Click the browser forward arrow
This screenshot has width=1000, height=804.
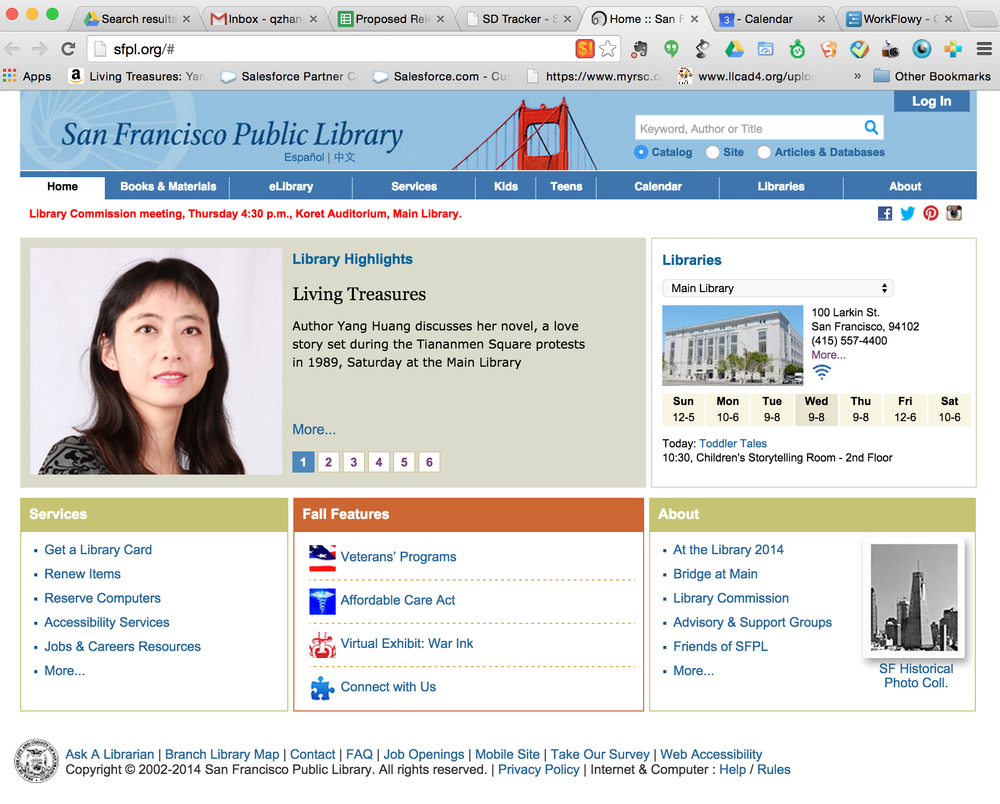(40, 48)
